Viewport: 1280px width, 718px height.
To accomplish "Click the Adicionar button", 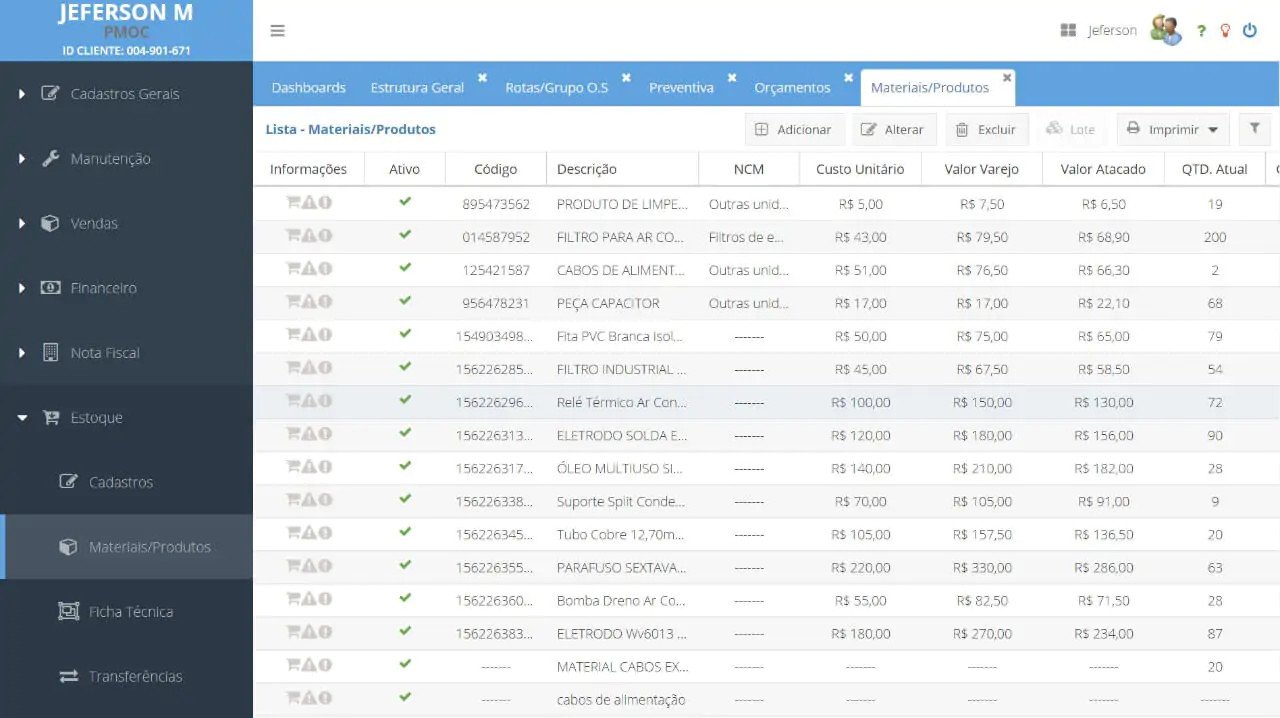I will [794, 129].
